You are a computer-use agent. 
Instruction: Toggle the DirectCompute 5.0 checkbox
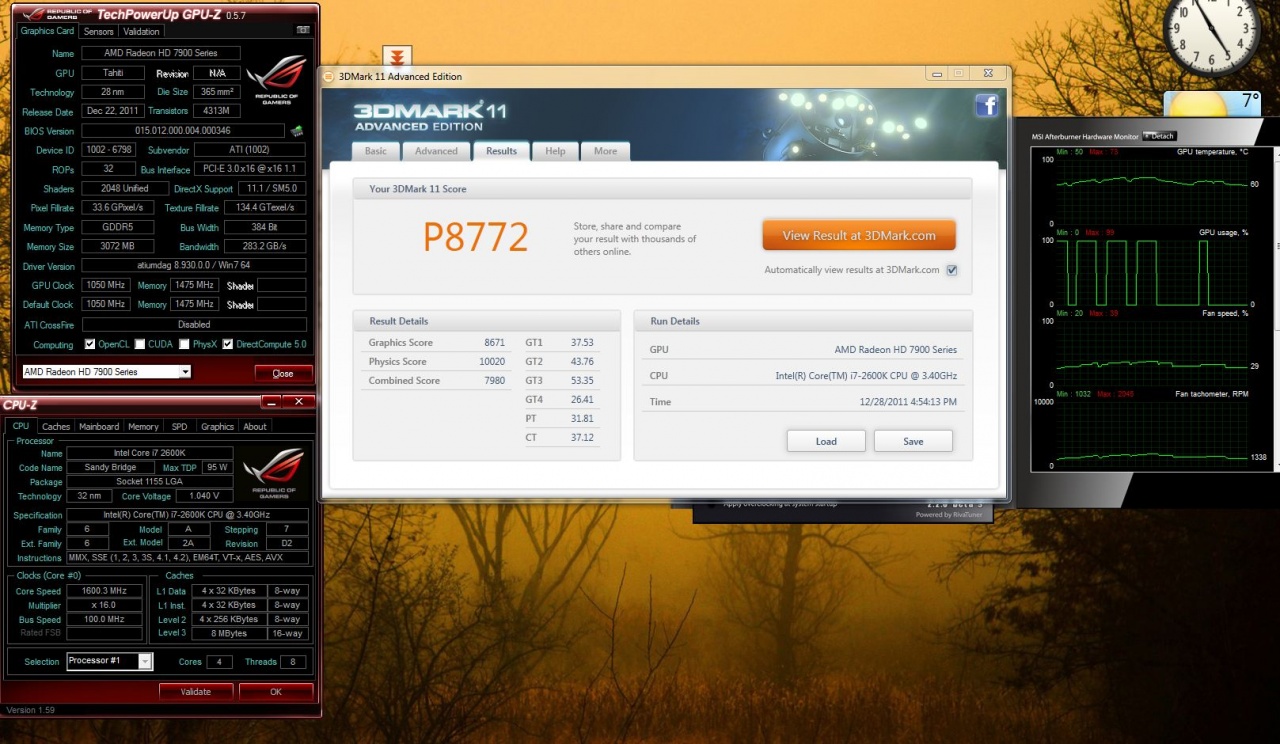tap(228, 344)
